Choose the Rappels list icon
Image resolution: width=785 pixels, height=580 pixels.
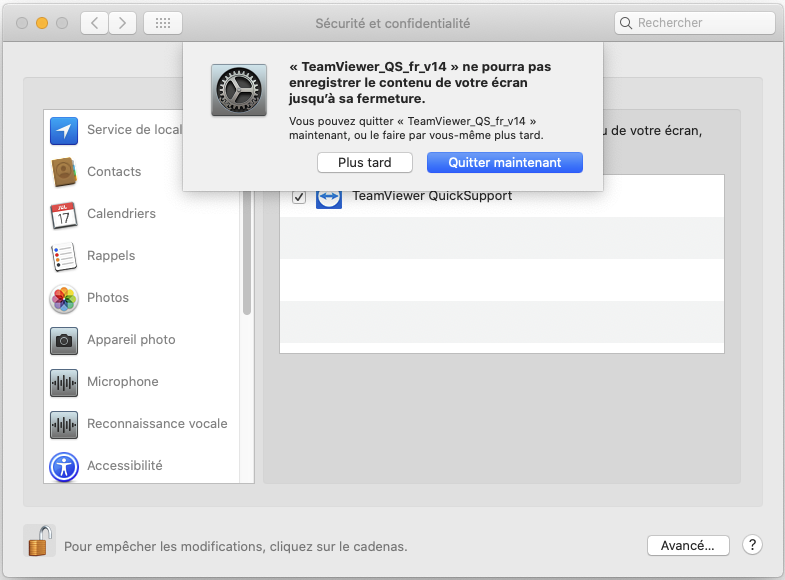coord(64,256)
